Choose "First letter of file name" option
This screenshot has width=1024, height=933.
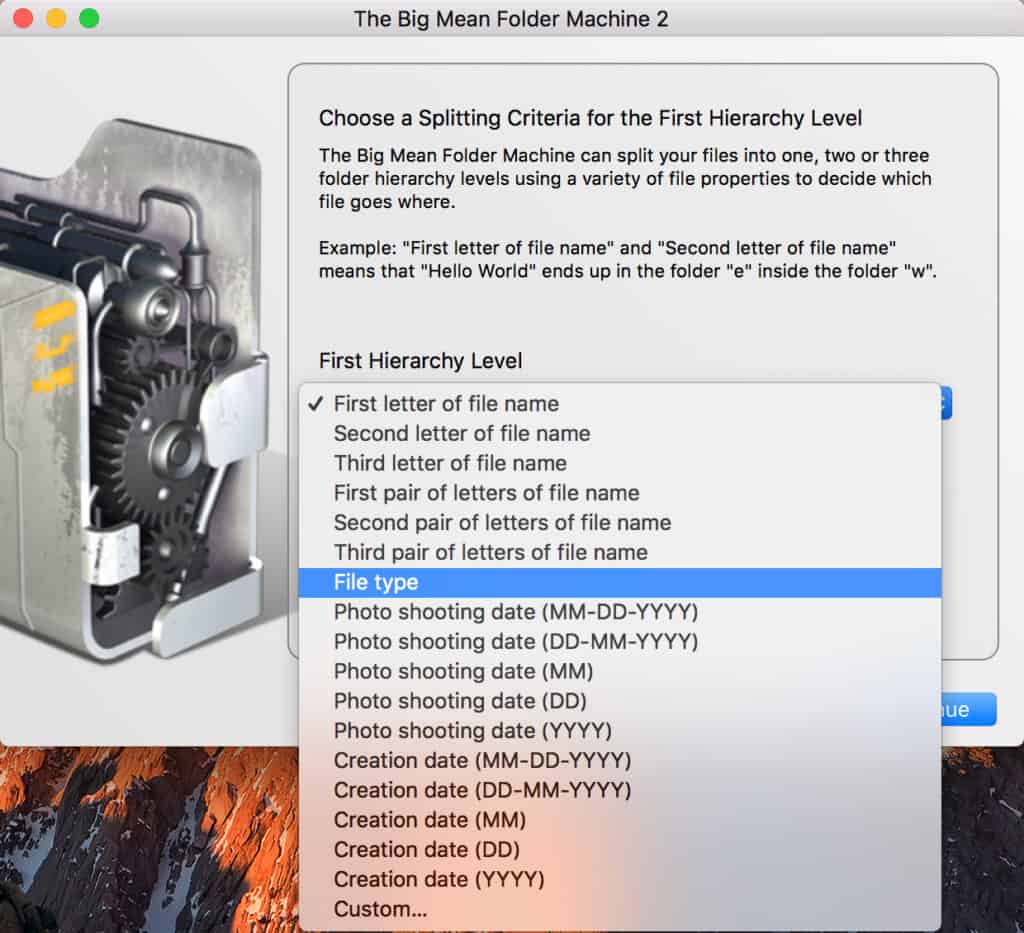click(446, 404)
